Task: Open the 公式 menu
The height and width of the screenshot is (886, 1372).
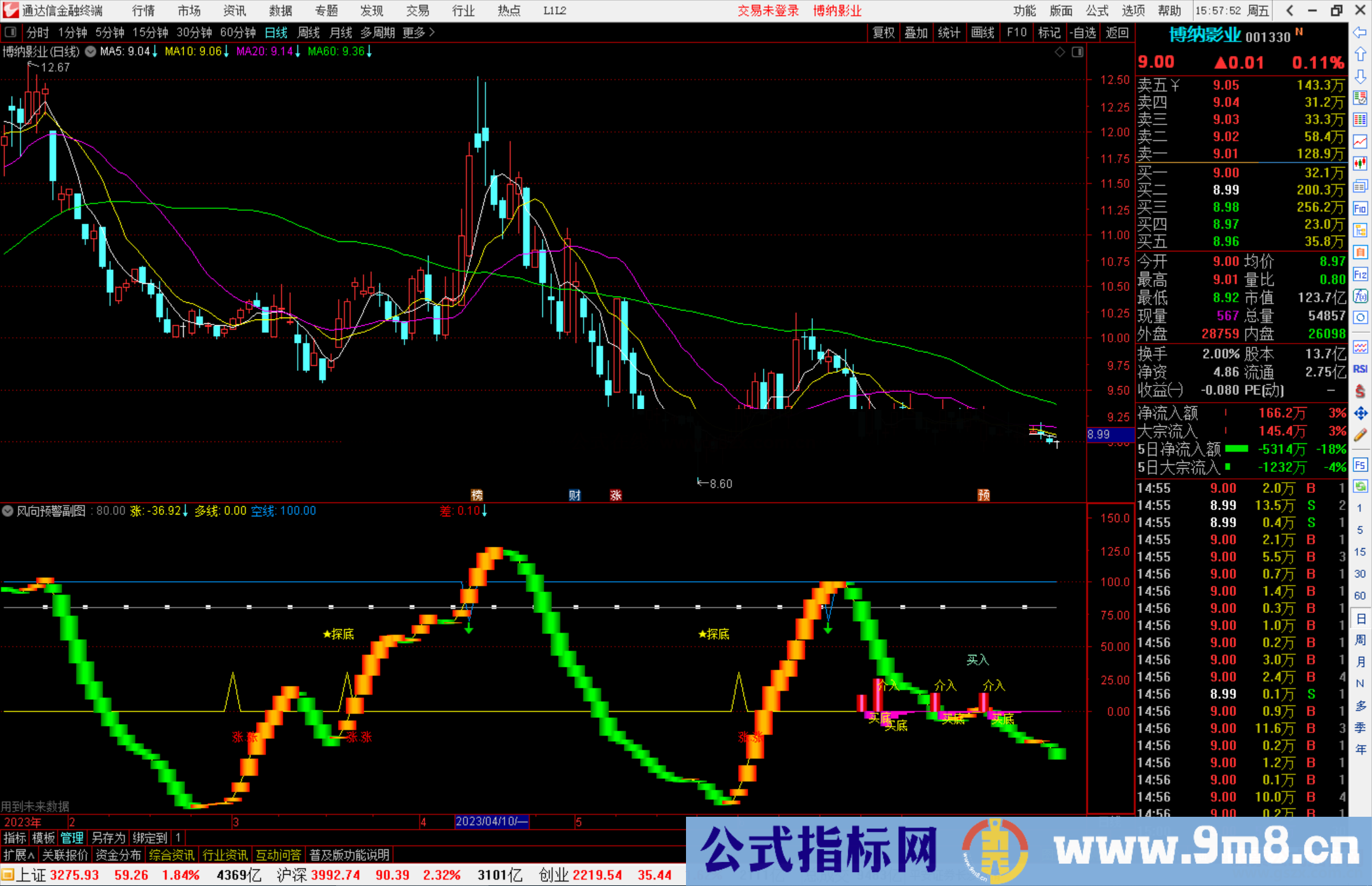Action: (1096, 11)
